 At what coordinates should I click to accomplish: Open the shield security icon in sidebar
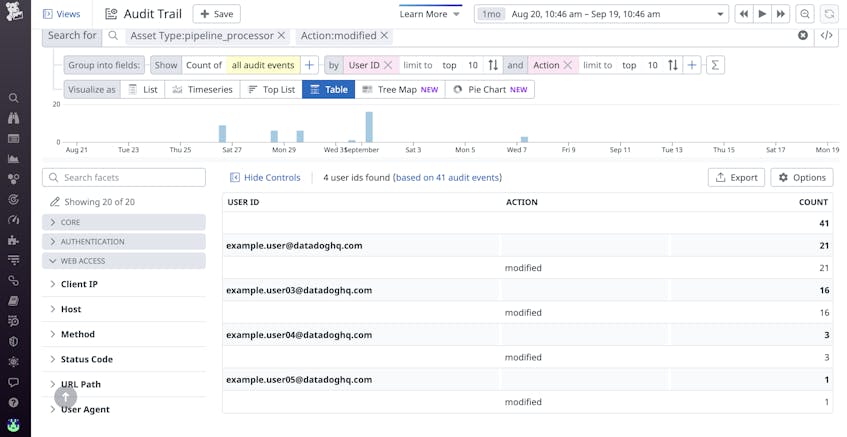(14, 341)
